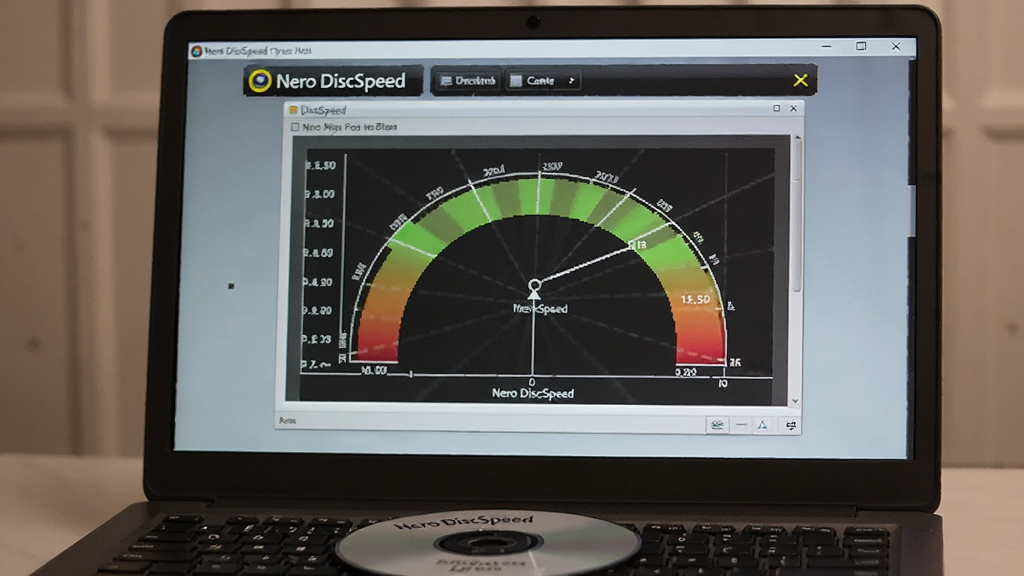Maximize the main Nero DiscSpeed window
This screenshot has height=576, width=1024.
point(861,46)
